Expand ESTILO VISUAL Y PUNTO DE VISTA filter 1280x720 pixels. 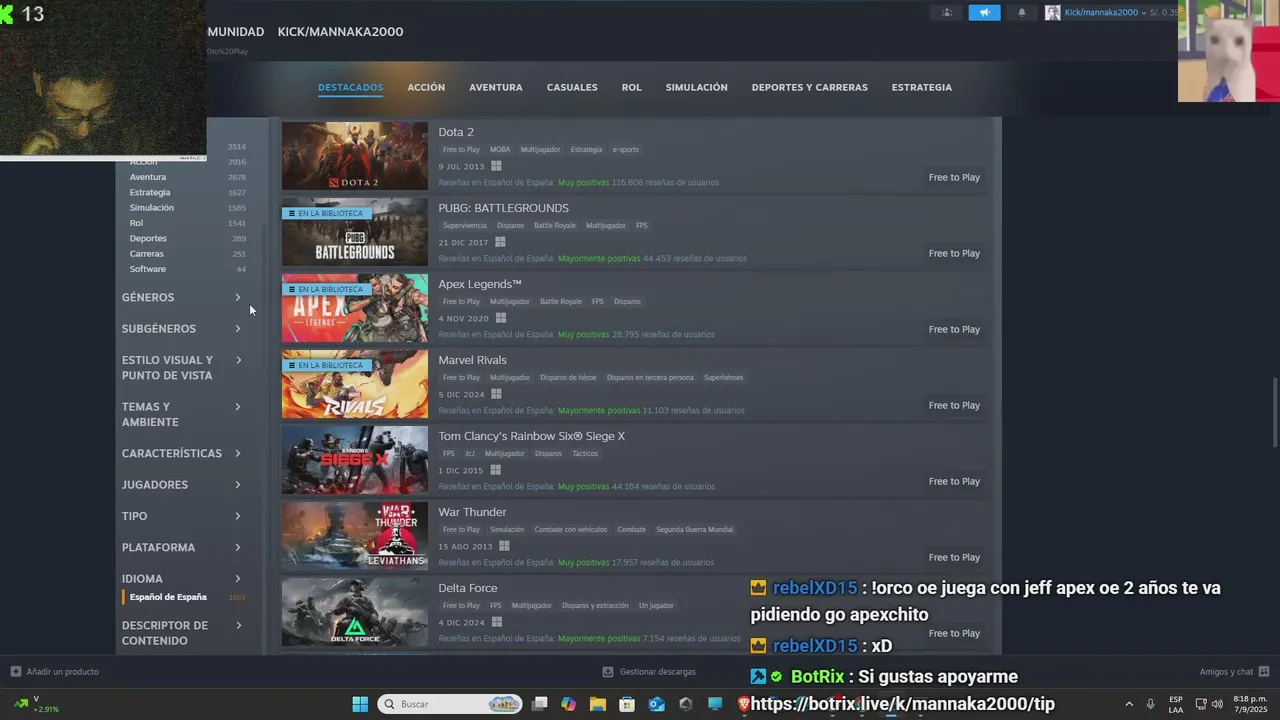[181, 367]
